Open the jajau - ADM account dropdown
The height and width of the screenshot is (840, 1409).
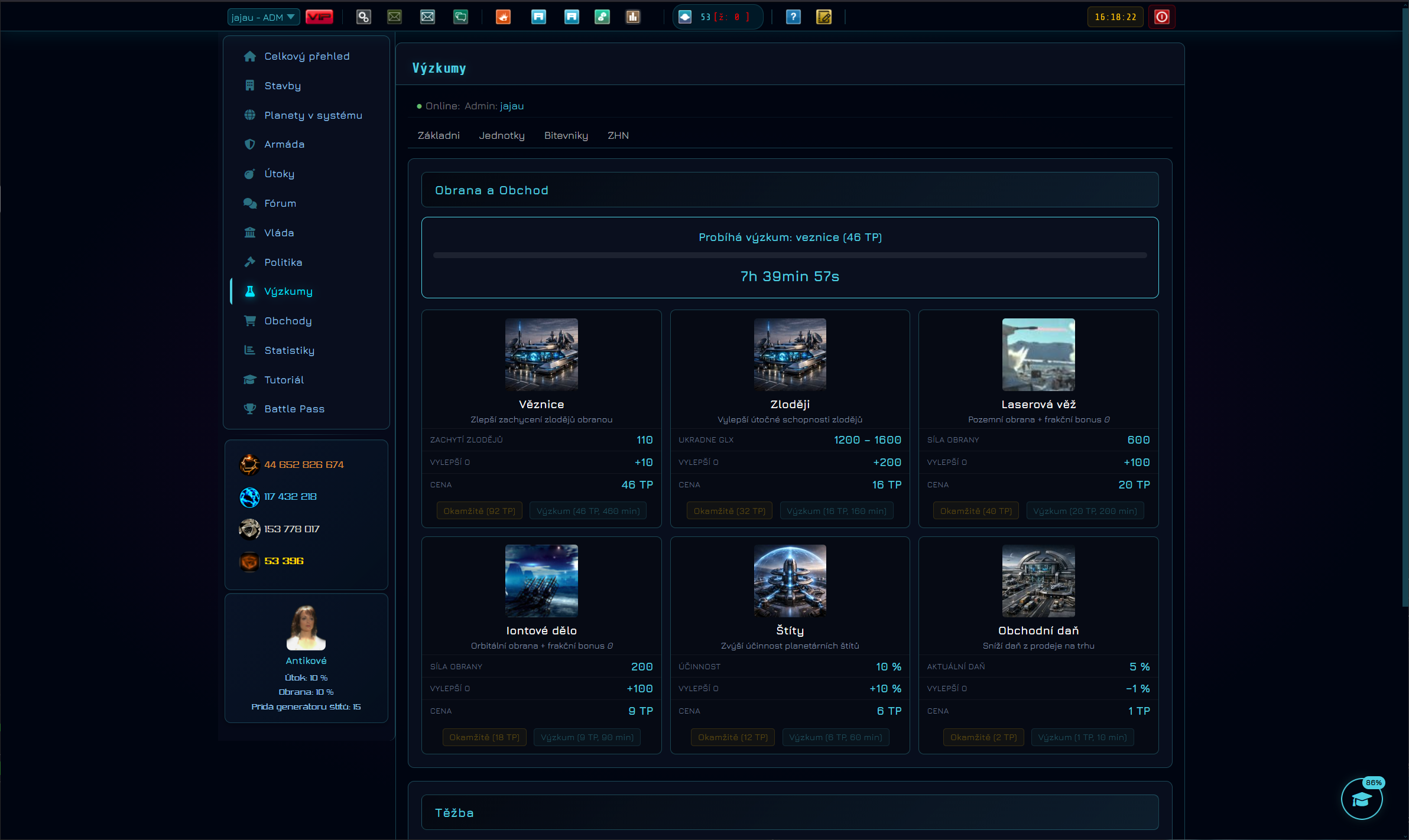tap(263, 17)
